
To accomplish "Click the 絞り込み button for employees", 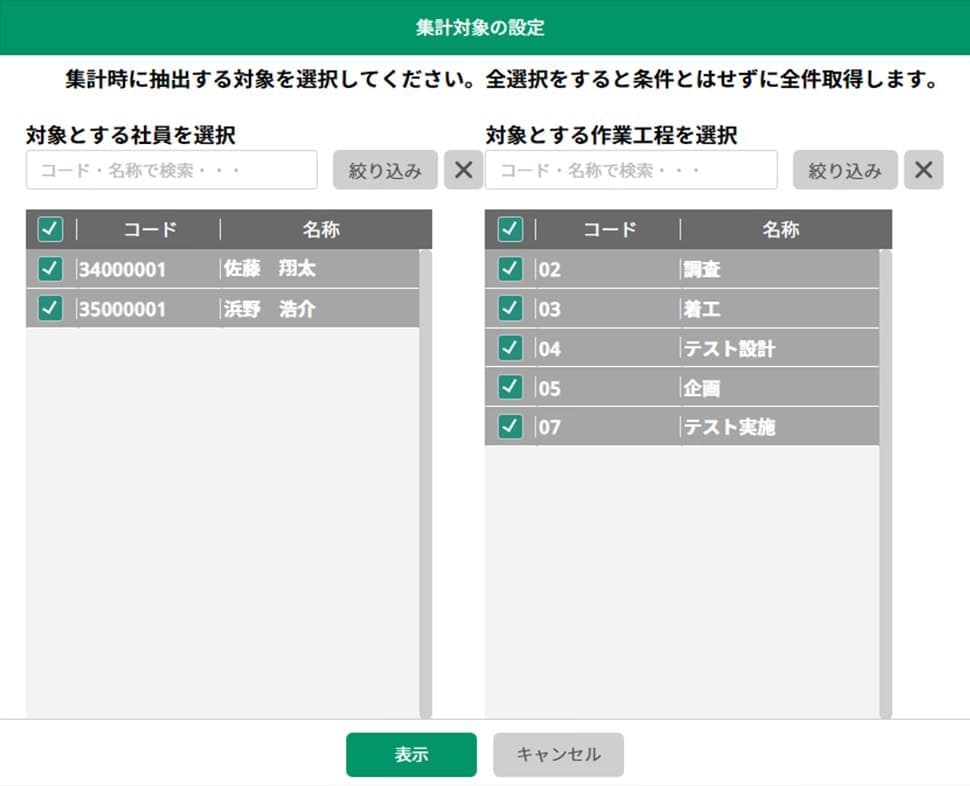I will (385, 170).
